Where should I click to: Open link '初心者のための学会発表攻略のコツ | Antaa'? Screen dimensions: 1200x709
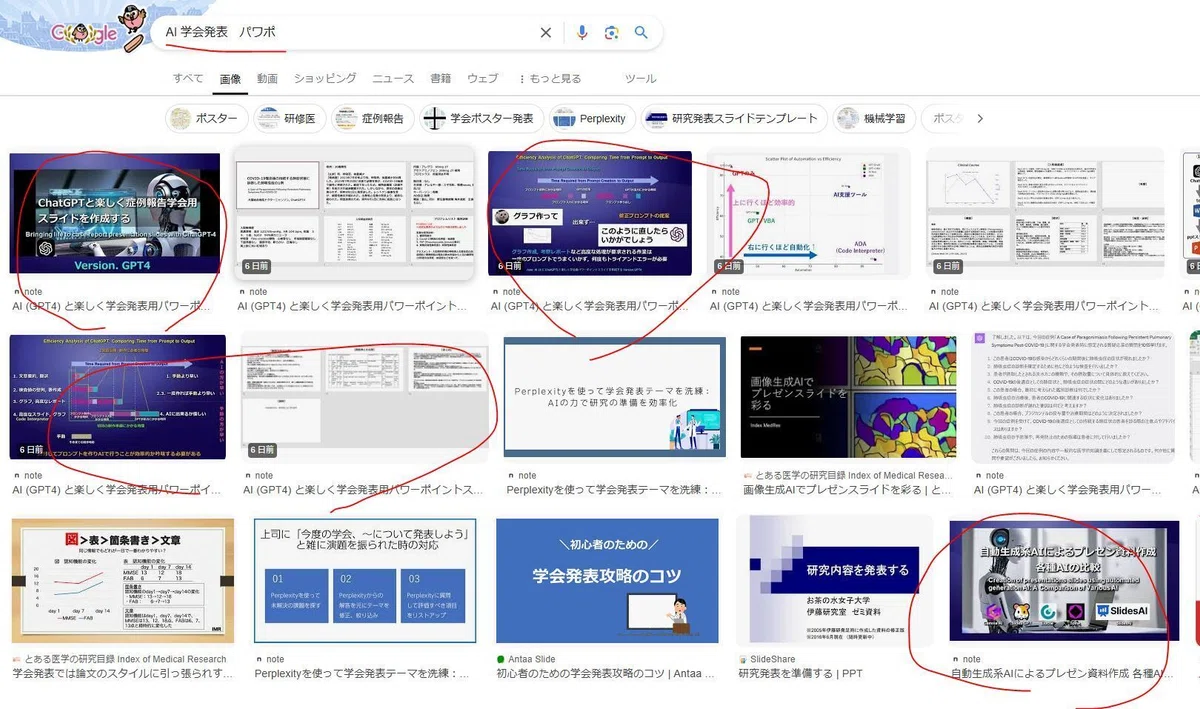[604, 674]
